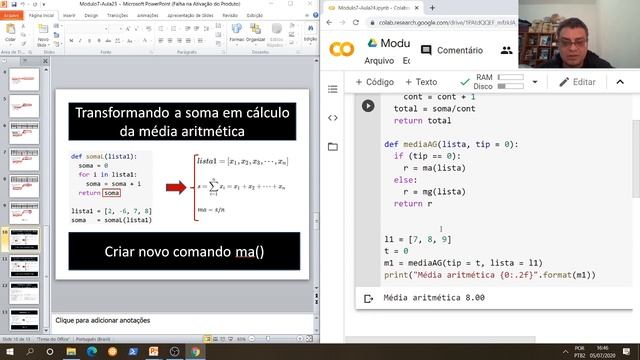Select slide 7 thumbnail in pane
This screenshot has width=640, height=360.
(24, 160)
